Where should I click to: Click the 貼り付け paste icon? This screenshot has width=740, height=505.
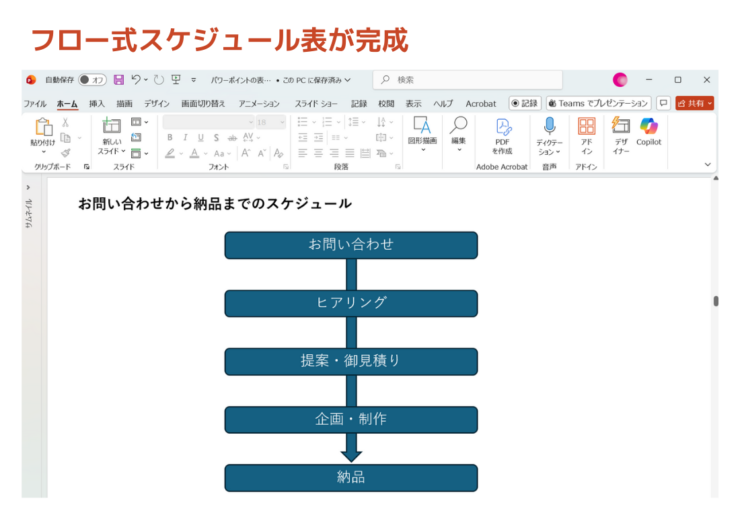coord(43,126)
